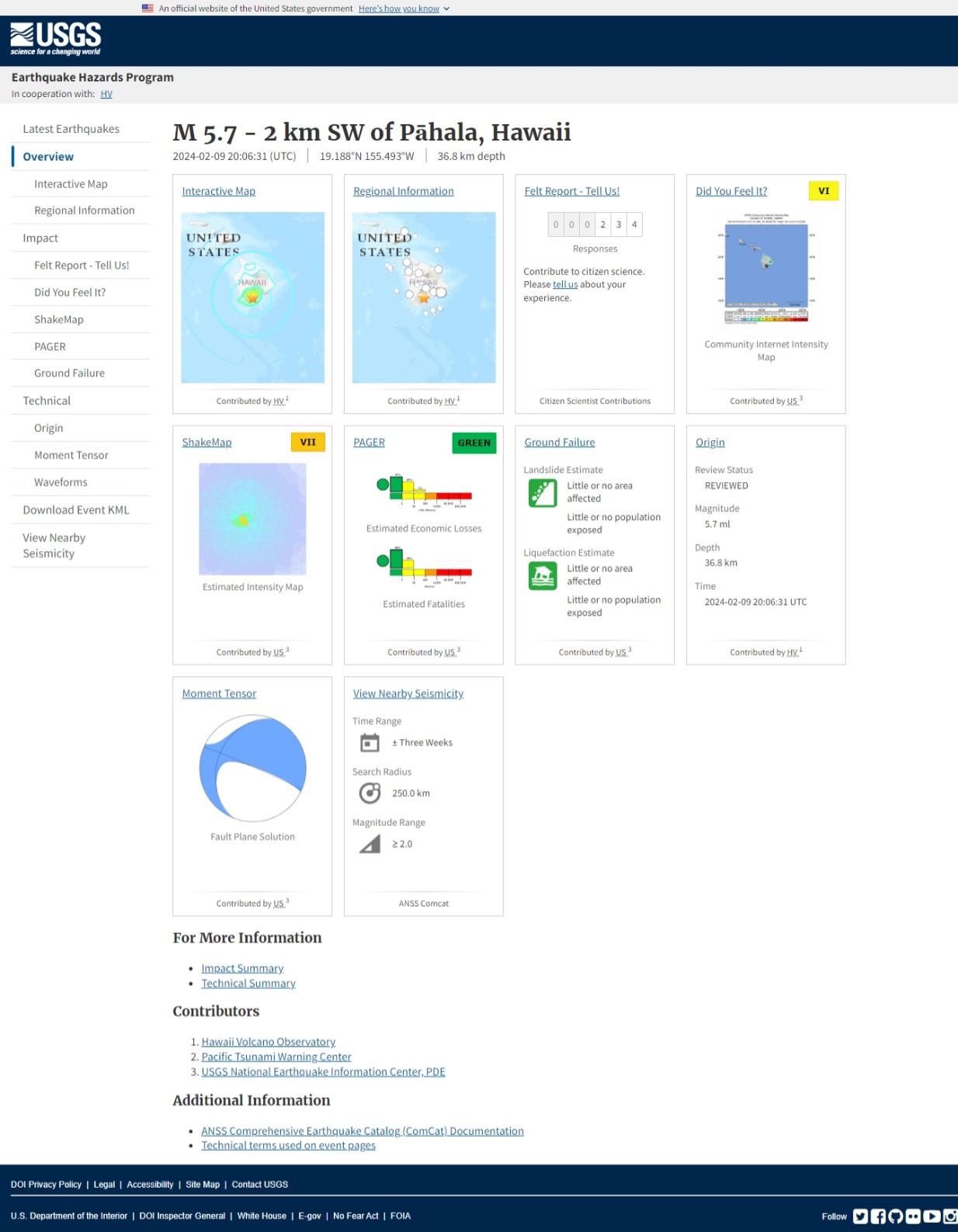Open the Ground Failure card title link
958x1232 pixels.
pyautogui.click(x=560, y=442)
